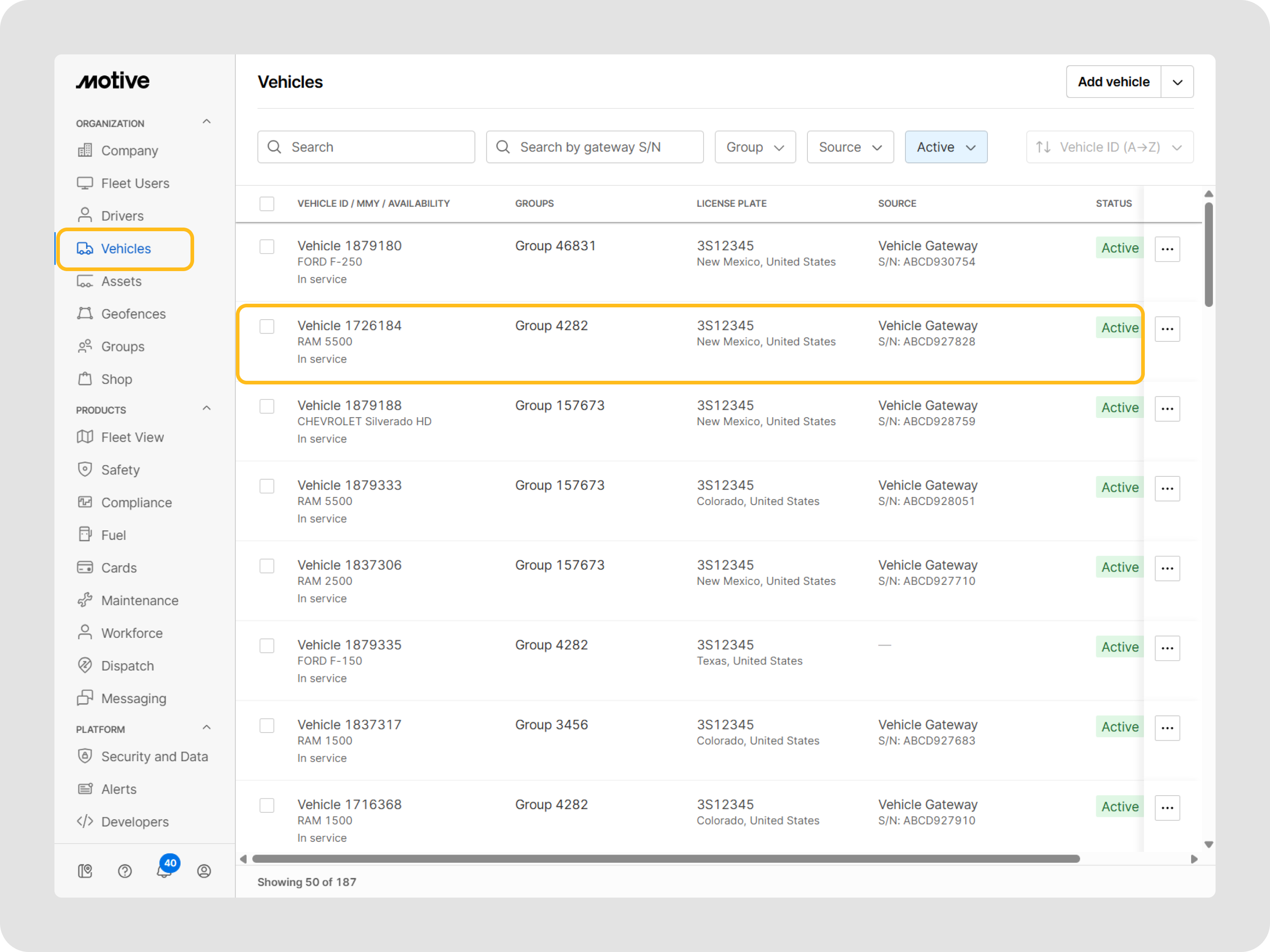Click the Geofences sidebar icon
Screen dimensions: 1270x952
tap(85, 314)
